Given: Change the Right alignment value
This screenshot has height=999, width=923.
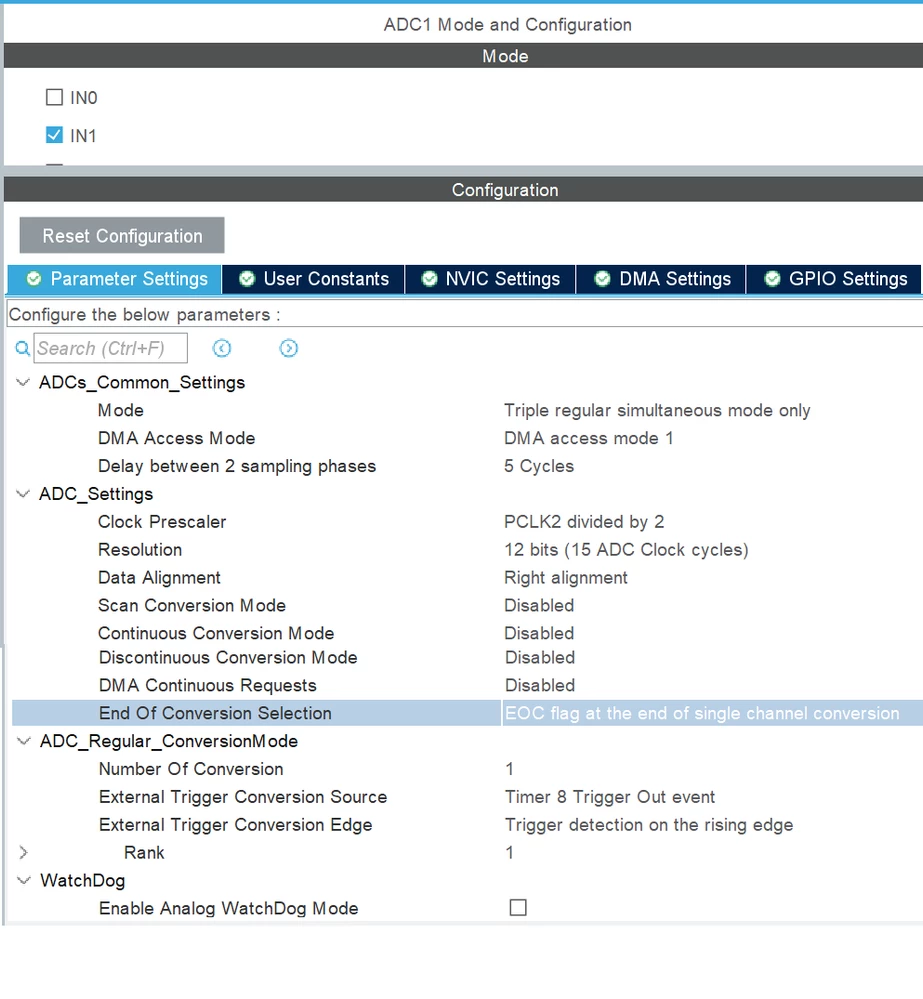Looking at the screenshot, I should coord(566,578).
